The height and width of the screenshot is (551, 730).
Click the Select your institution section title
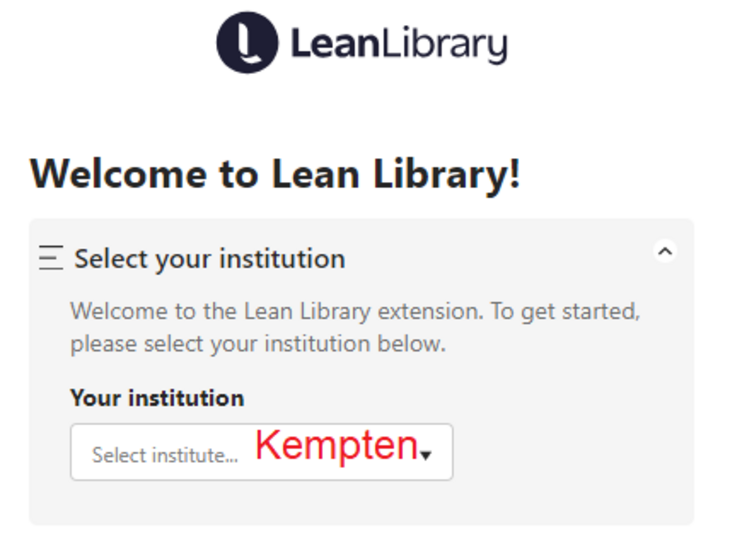209,259
